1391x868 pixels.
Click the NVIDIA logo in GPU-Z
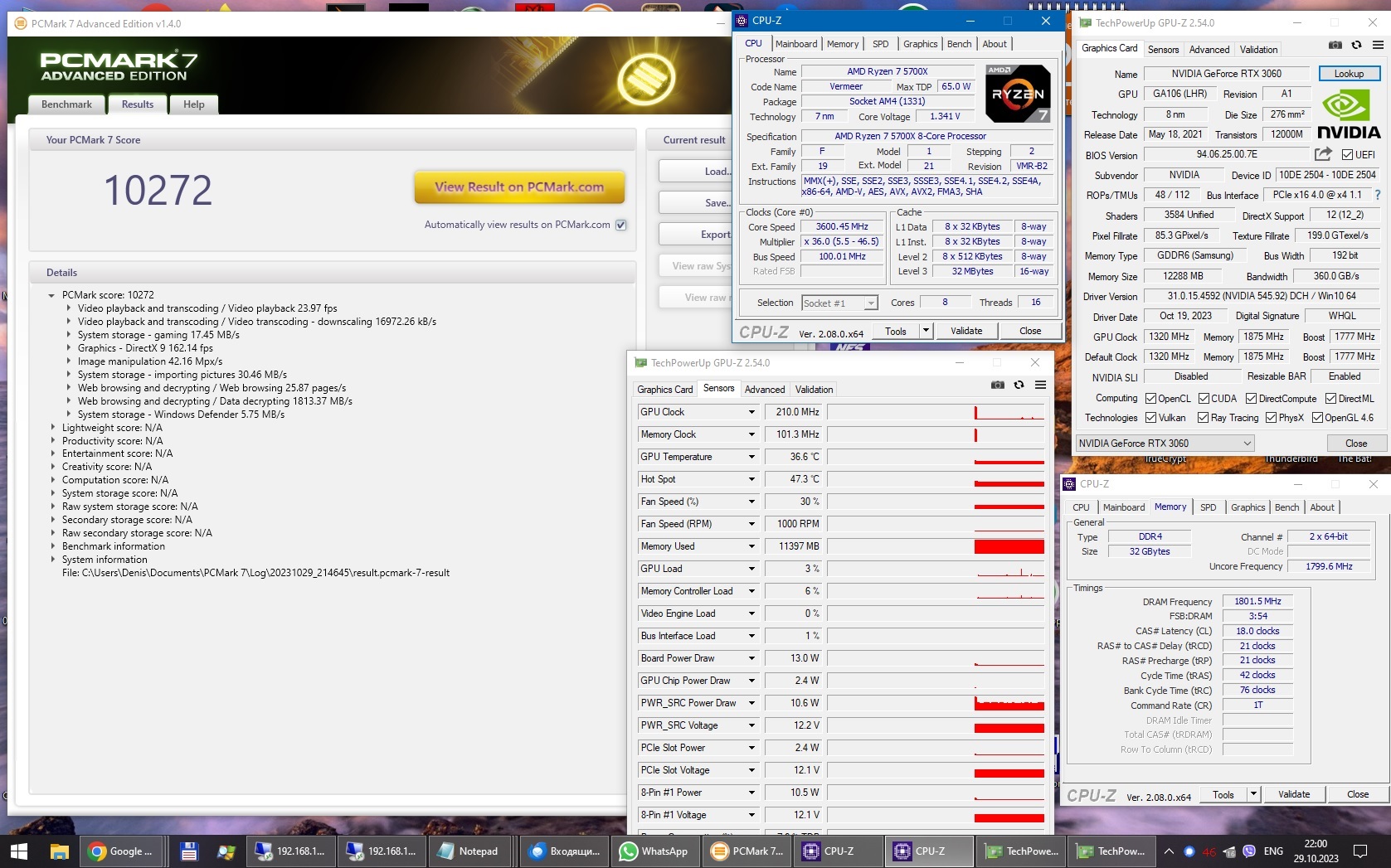(1349, 114)
